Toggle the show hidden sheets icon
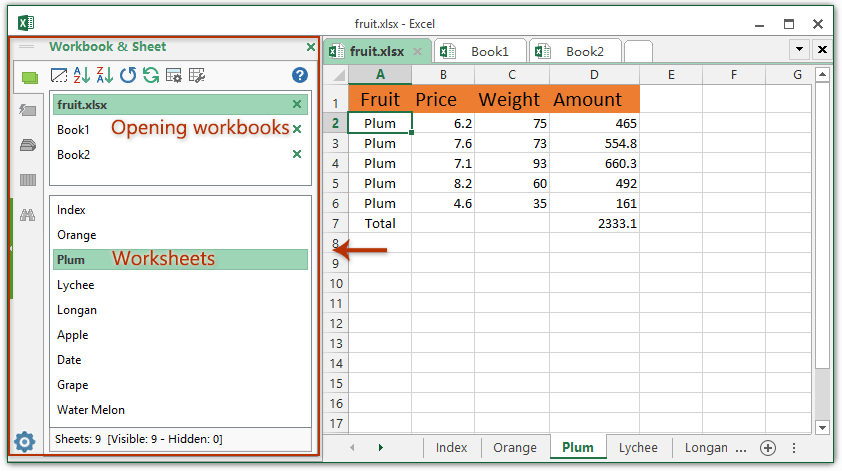Screen dimensions: 842x472 click(x=60, y=75)
